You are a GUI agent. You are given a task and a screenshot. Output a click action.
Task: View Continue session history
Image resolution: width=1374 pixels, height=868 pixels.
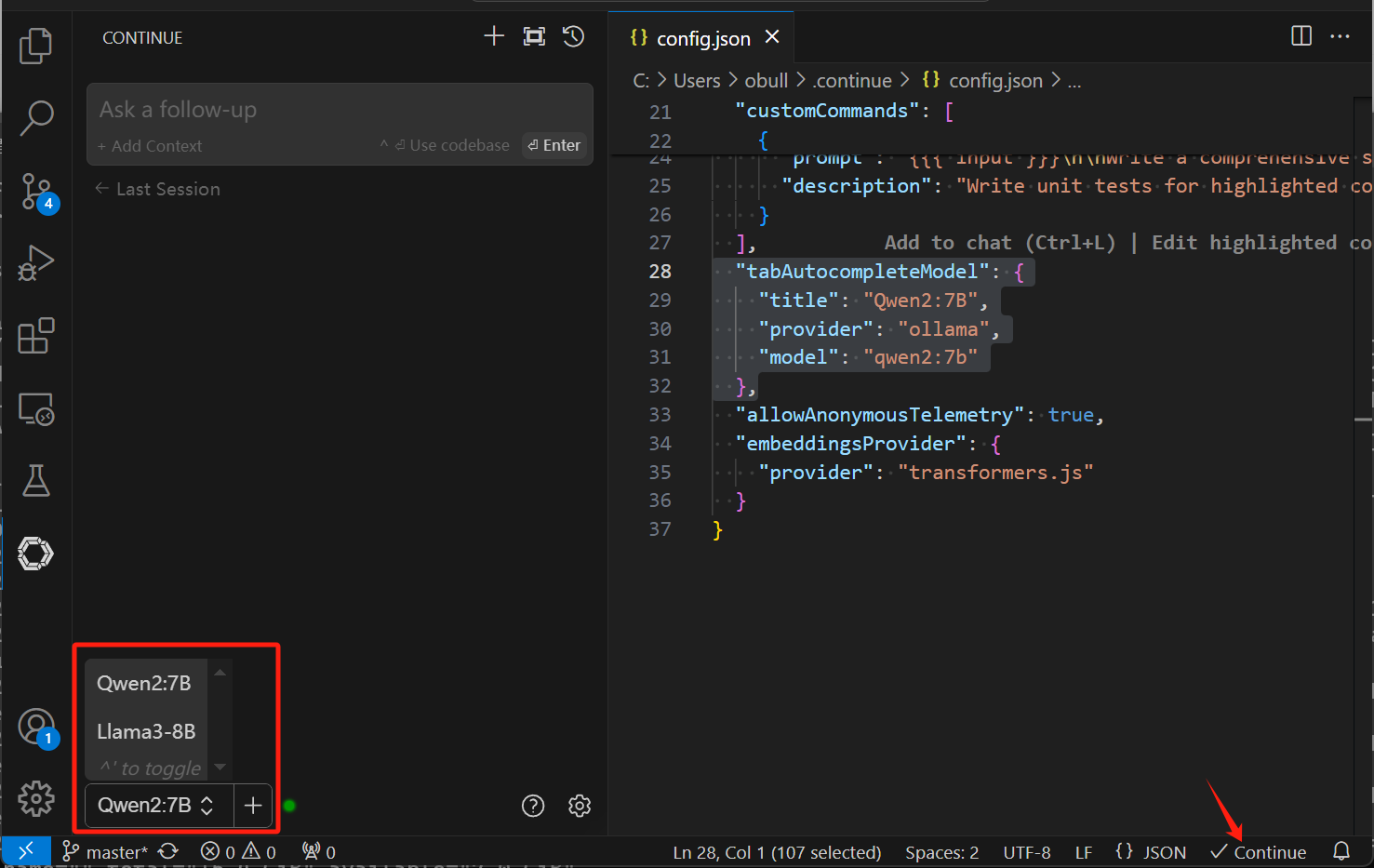(x=574, y=36)
